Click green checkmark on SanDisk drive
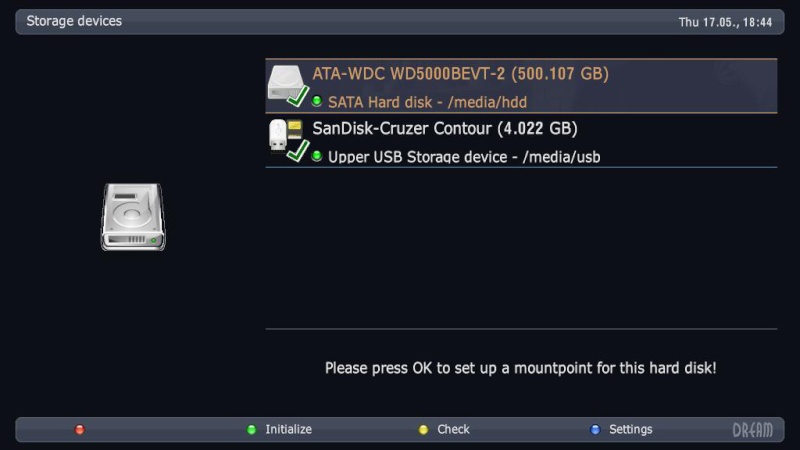This screenshot has width=800, height=450. (298, 151)
